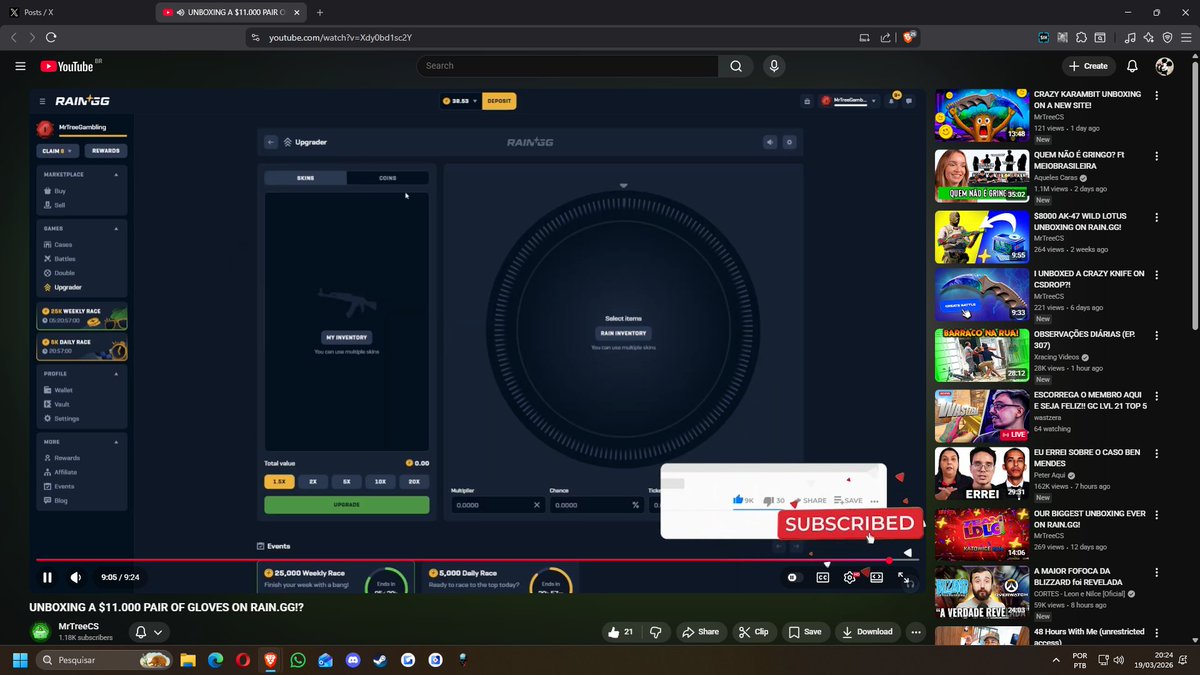
Task: Click the Create button
Action: [x=1088, y=66]
